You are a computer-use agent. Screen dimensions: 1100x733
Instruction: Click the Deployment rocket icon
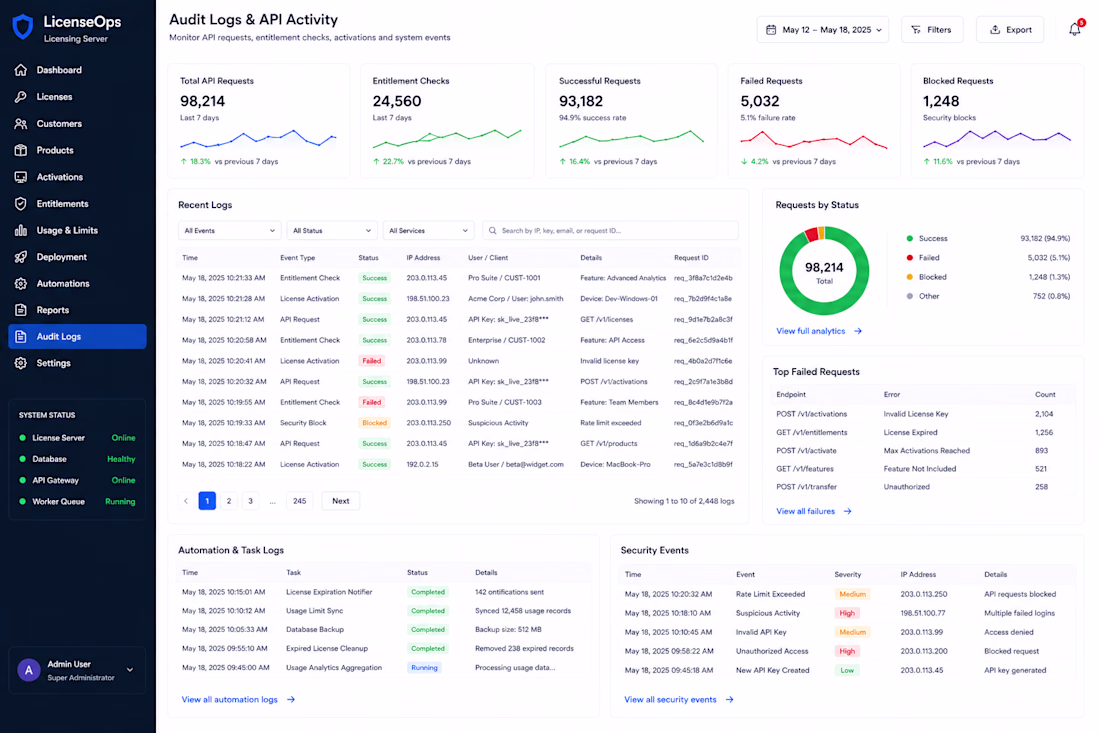coord(21,257)
